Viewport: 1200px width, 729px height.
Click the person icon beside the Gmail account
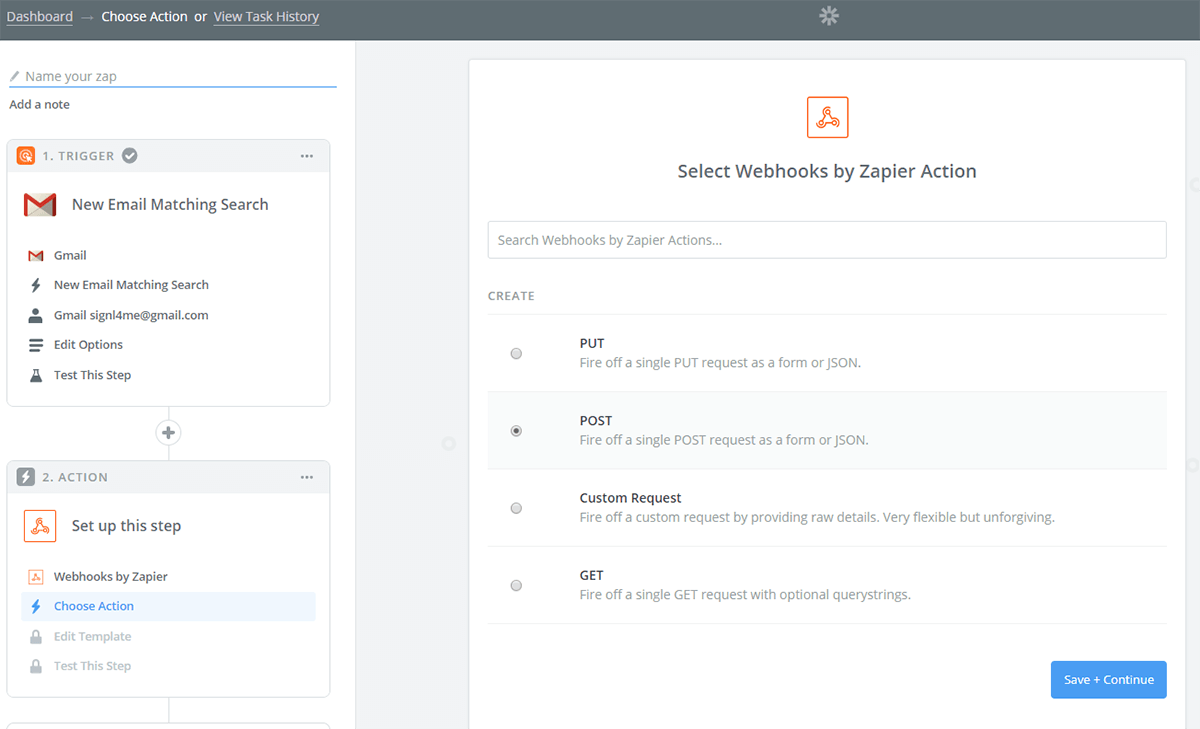(x=36, y=315)
